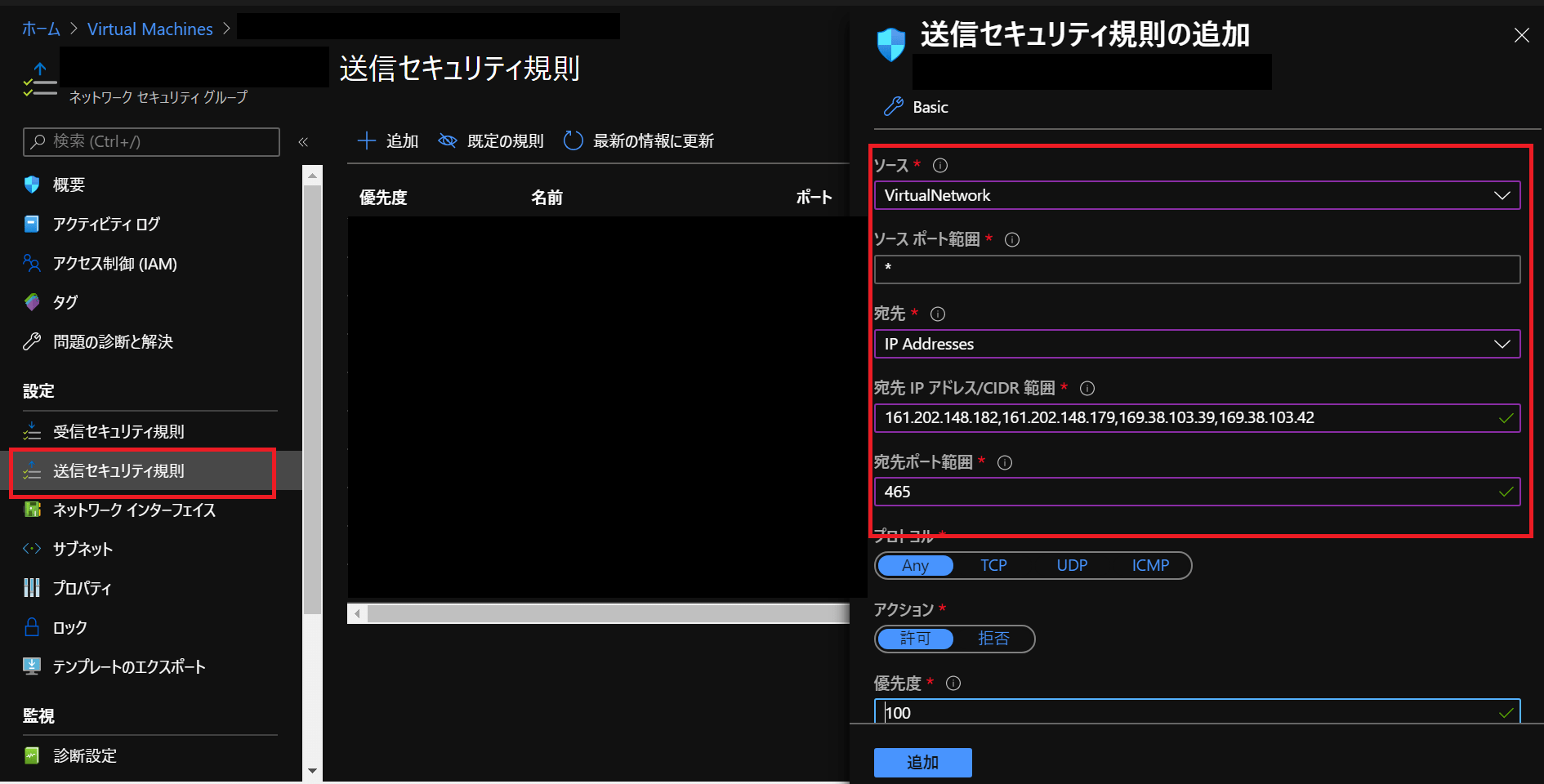Click the horizontal scrollbar left arrow
1544x784 pixels.
coord(357,613)
